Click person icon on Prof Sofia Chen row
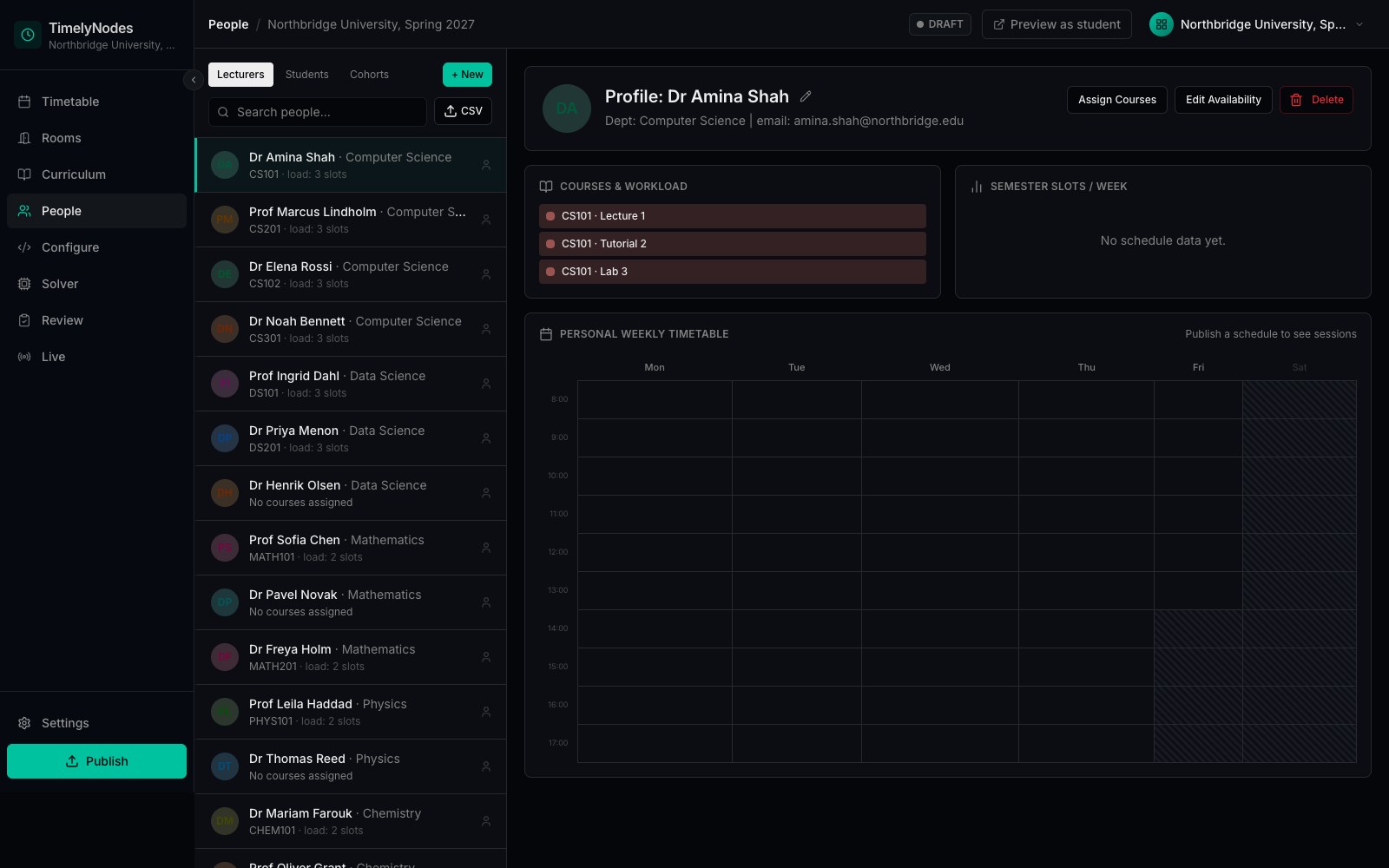Screen dimensions: 1389x868 pos(486,548)
